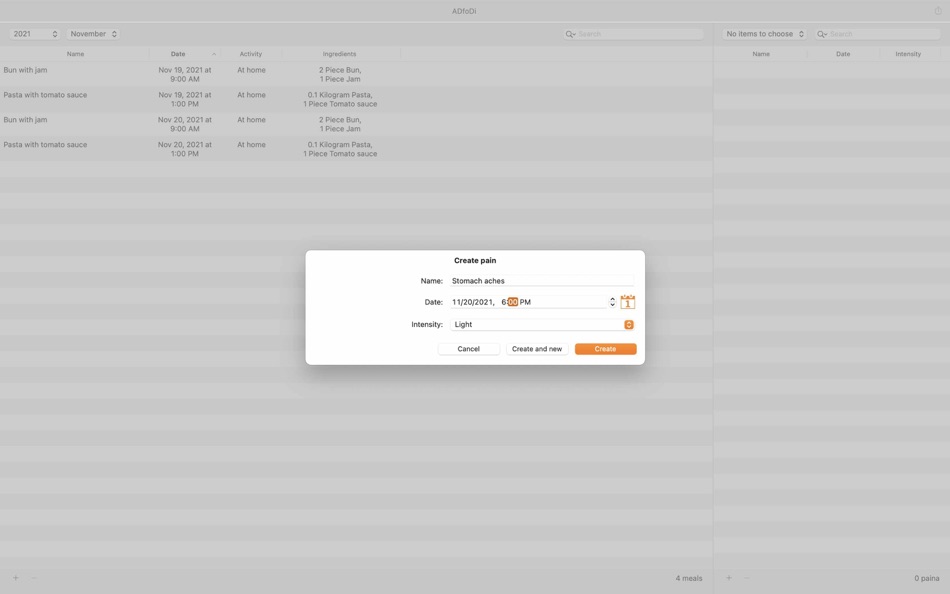This screenshot has width=950, height=594.
Task: Click the Intensity column header
Action: tap(908, 54)
